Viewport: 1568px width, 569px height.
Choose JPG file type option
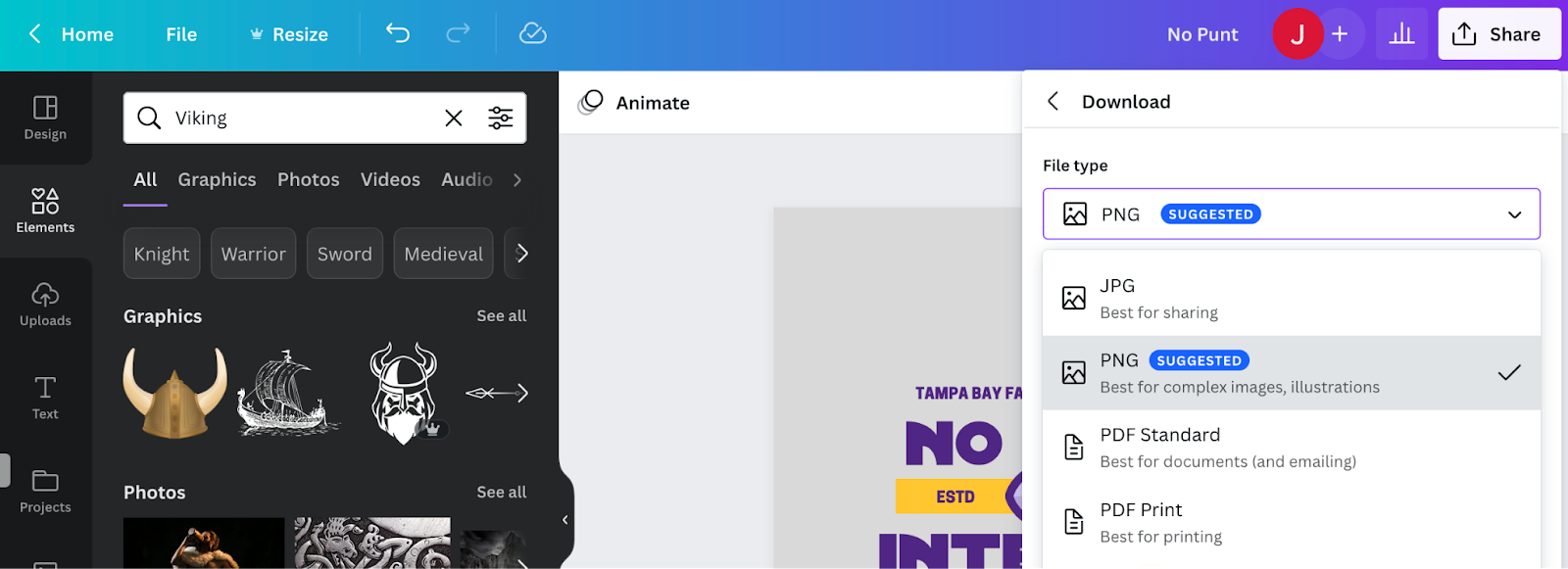pos(1292,299)
